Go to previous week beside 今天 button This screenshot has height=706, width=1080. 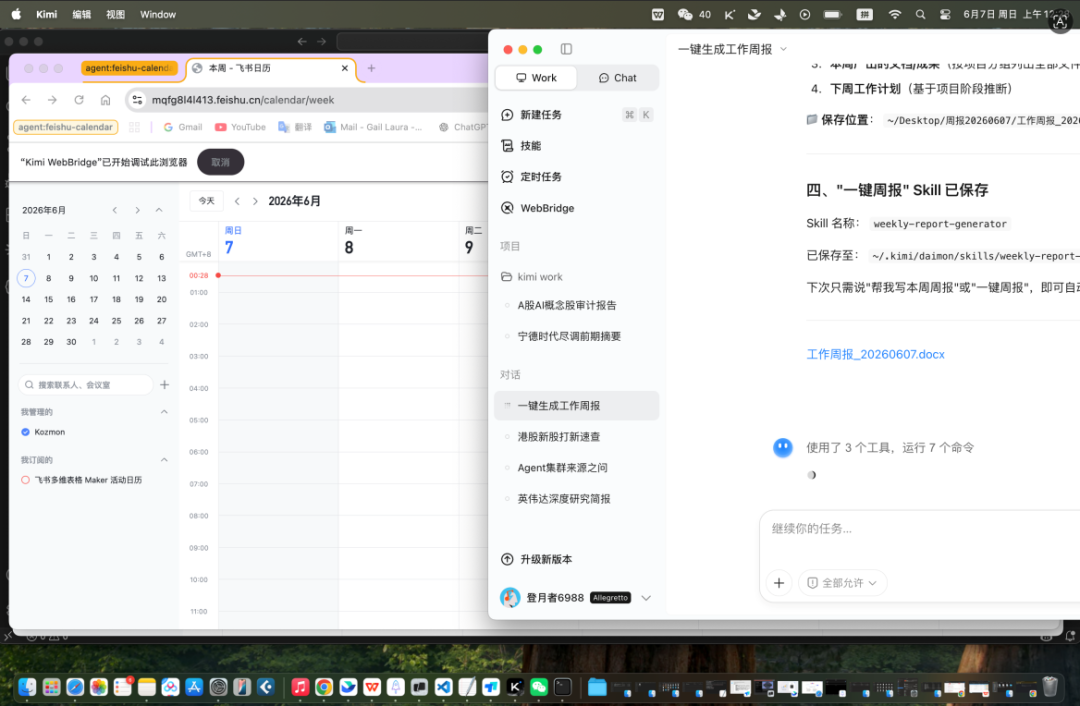pyautogui.click(x=237, y=201)
